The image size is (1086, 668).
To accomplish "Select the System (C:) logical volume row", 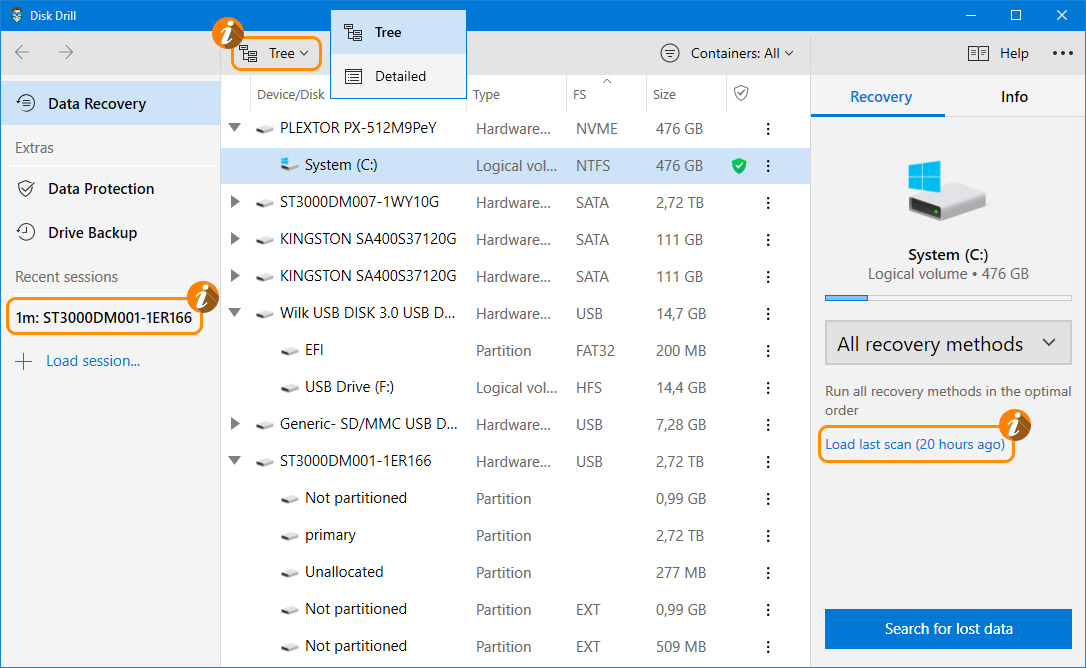I will click(x=515, y=166).
